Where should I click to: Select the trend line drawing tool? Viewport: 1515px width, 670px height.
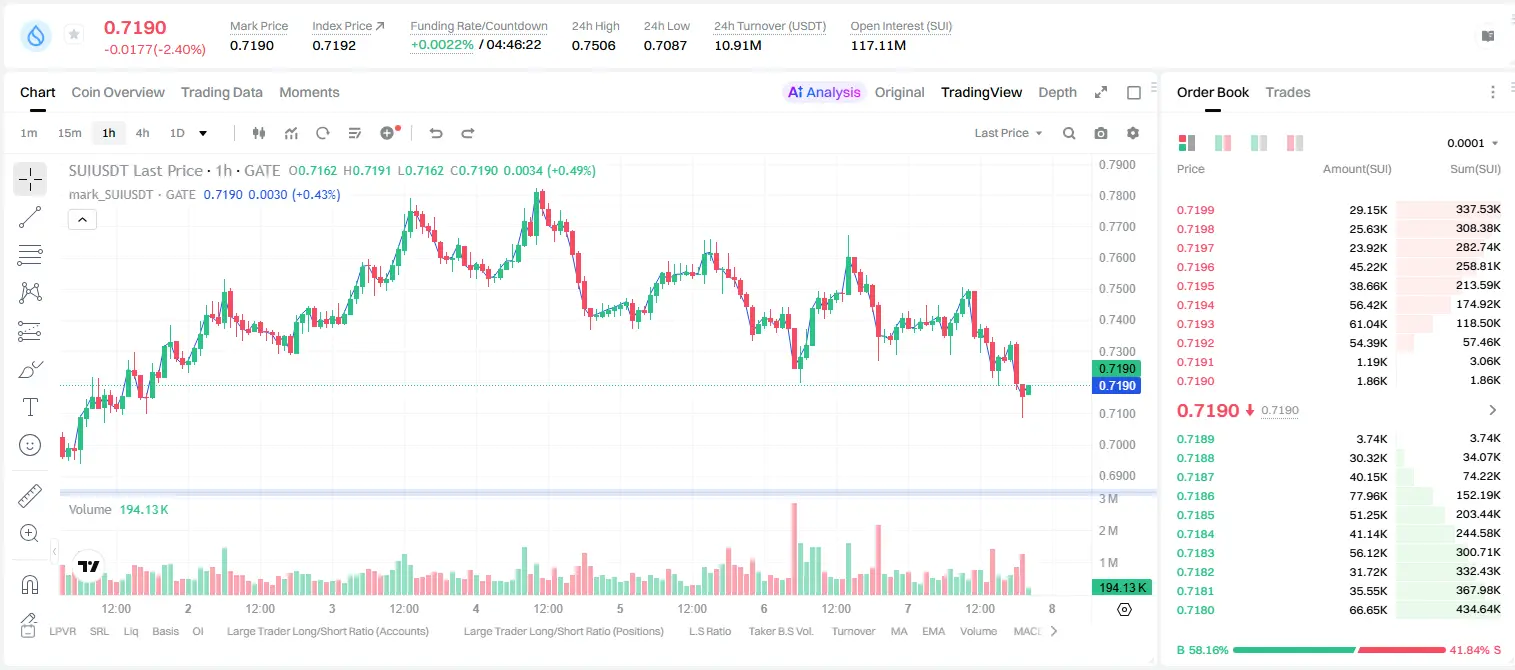(x=30, y=217)
